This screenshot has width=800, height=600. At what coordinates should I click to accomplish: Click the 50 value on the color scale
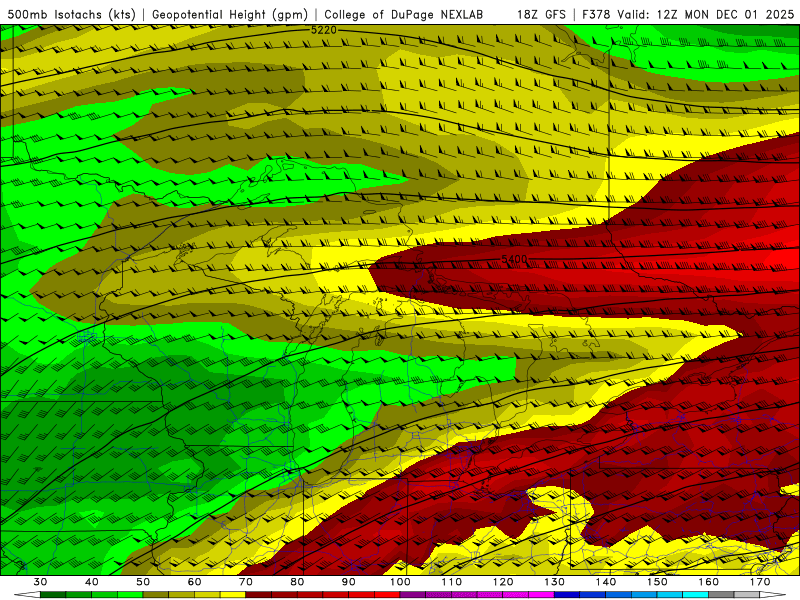[143, 582]
